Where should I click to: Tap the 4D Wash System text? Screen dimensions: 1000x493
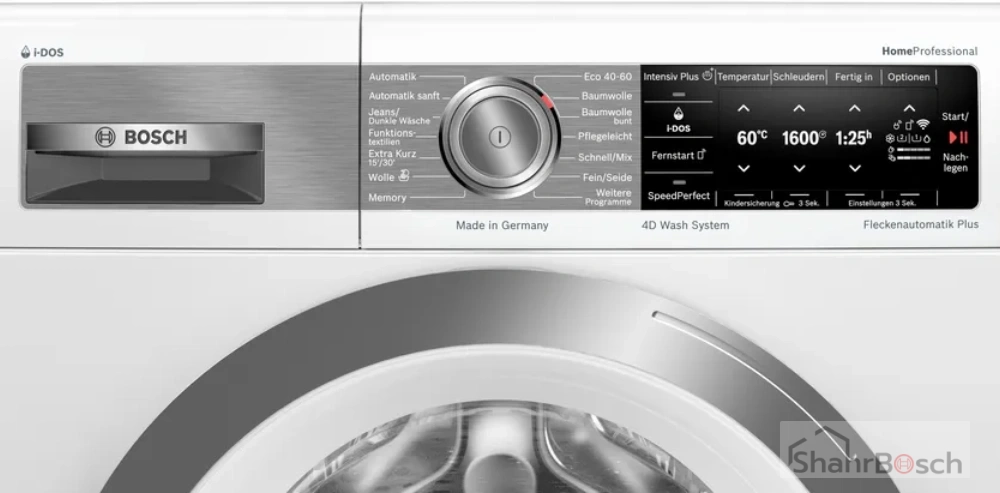(x=685, y=225)
